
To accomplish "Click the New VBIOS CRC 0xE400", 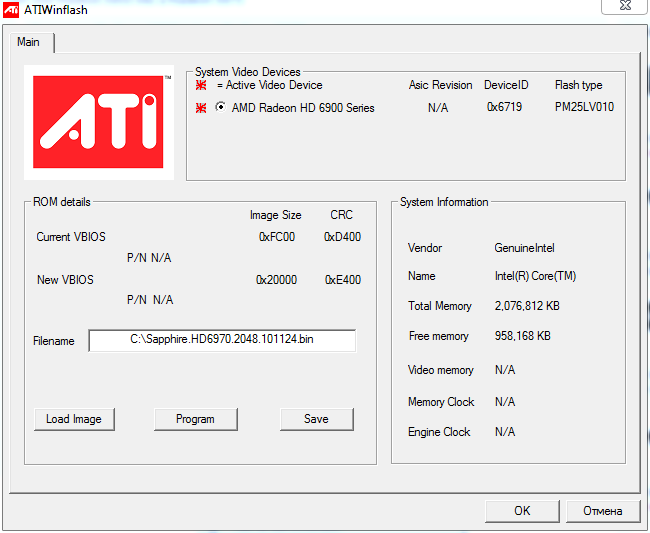I will pos(343,280).
